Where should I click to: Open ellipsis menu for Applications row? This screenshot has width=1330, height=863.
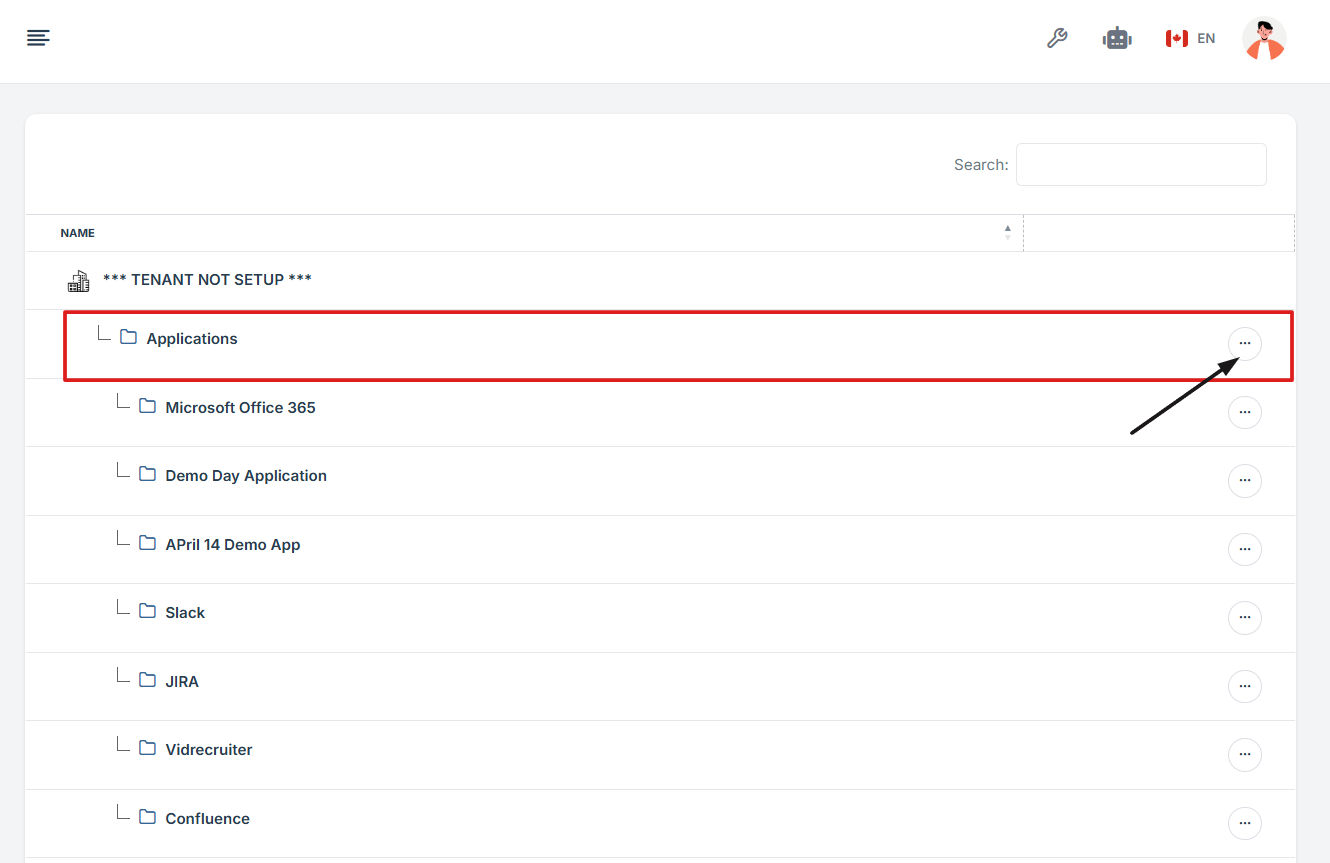(x=1244, y=343)
